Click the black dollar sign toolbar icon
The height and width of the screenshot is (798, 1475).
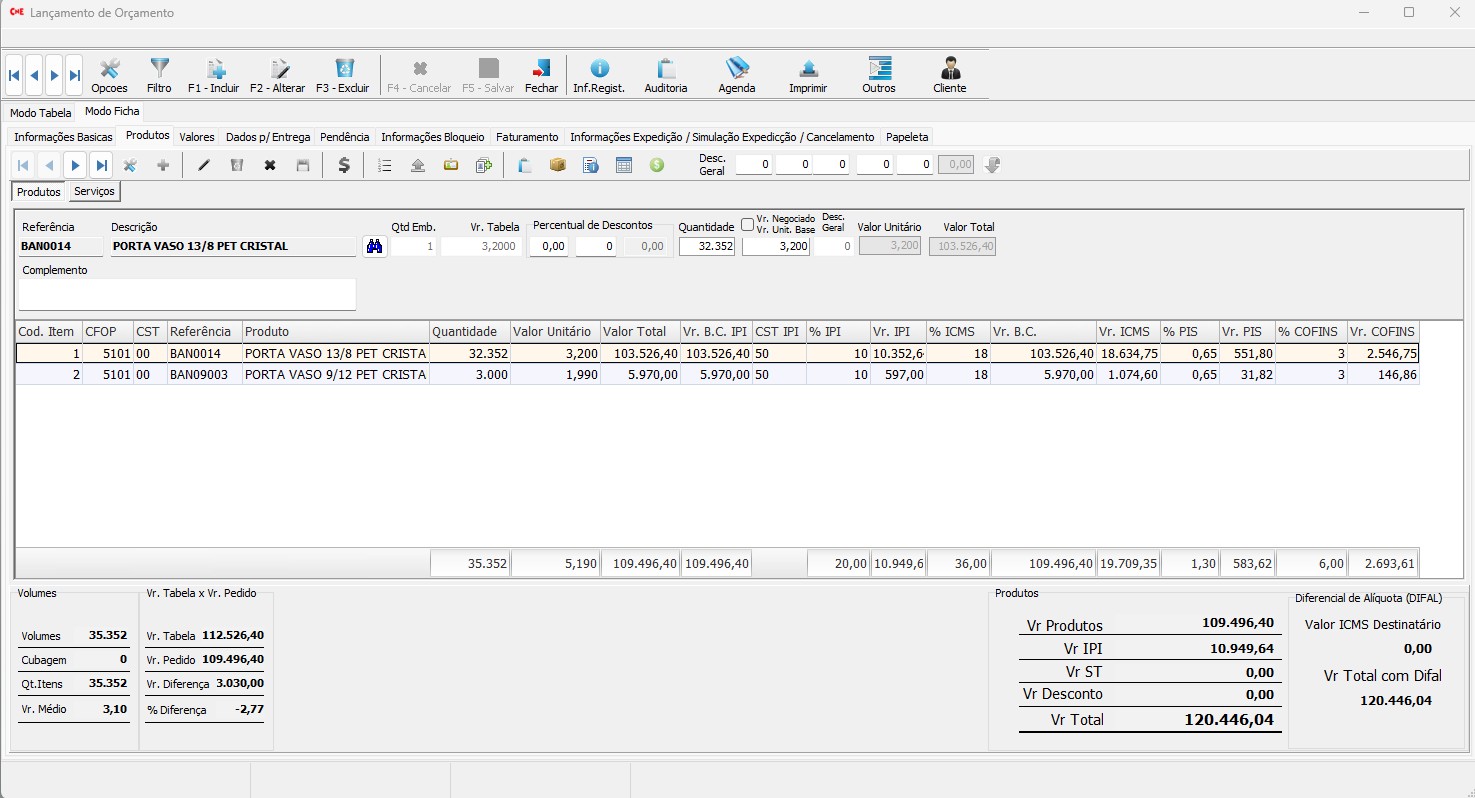click(344, 165)
